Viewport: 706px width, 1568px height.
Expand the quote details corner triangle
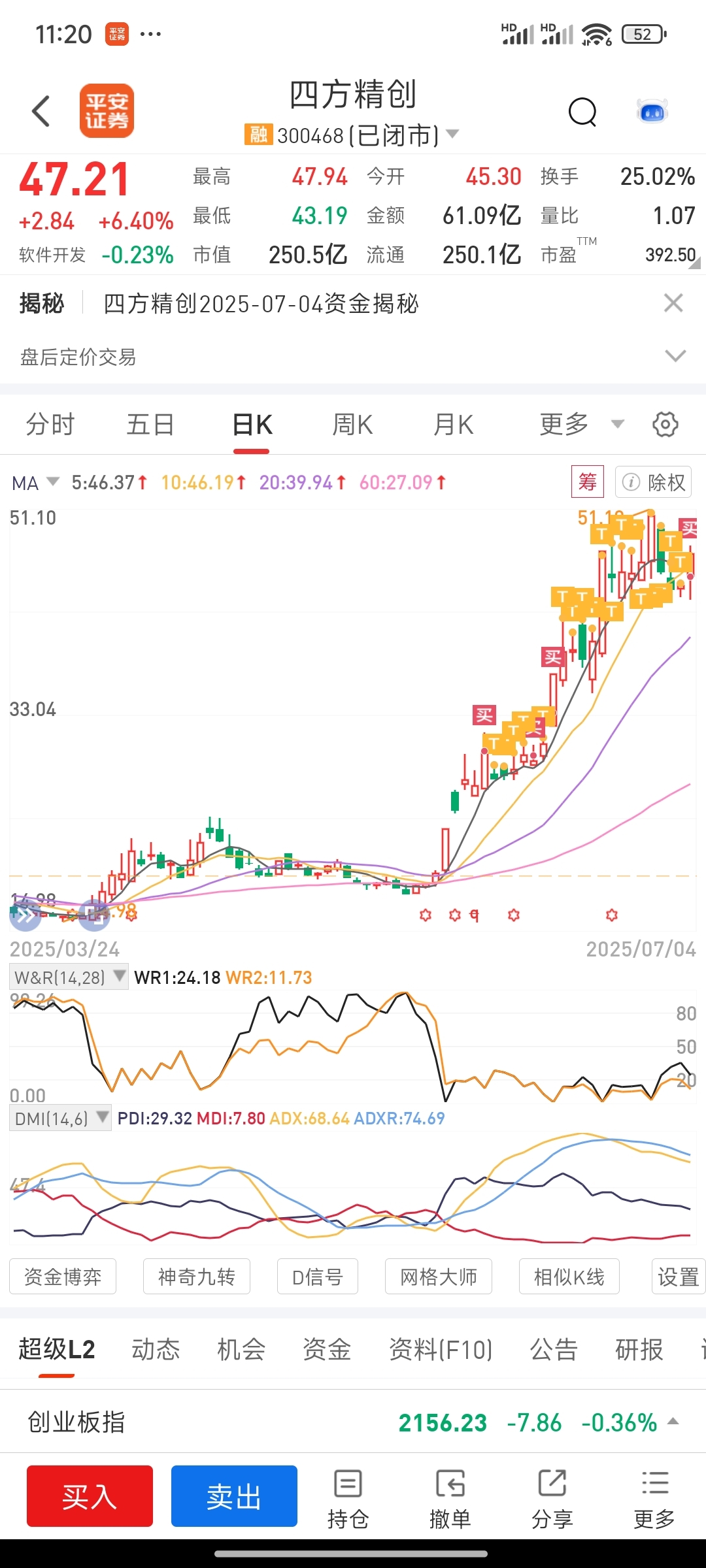point(695,263)
